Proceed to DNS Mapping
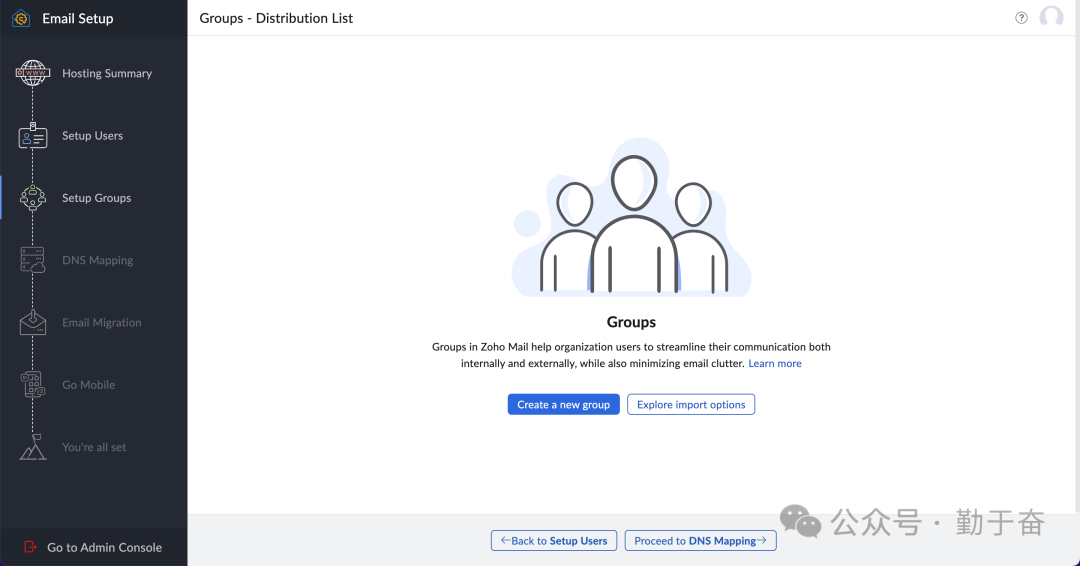This screenshot has width=1080, height=566. pos(700,541)
